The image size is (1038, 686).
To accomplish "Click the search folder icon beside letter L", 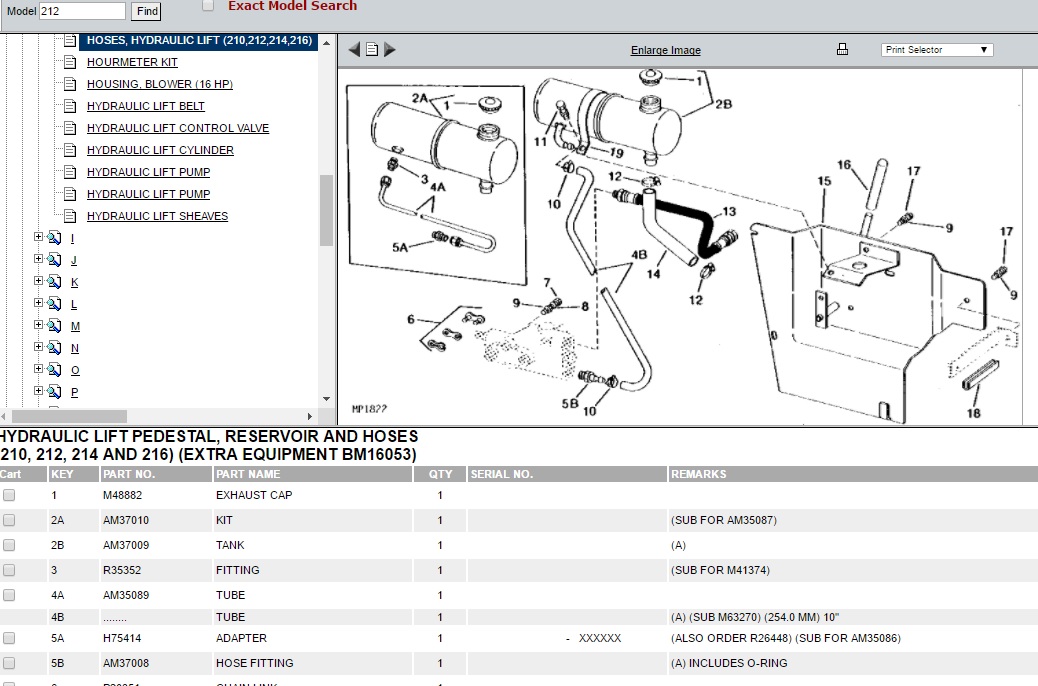I will coord(54,304).
